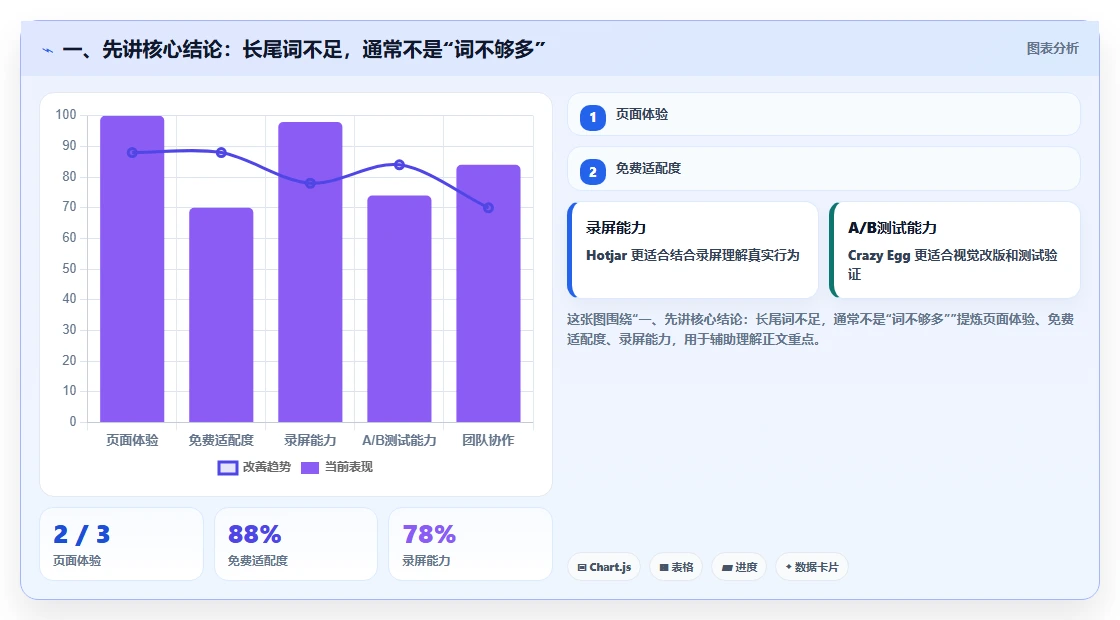This screenshot has height=620, width=1120.
Task: Click the trend line point above 免费适配度
Action: point(221,152)
